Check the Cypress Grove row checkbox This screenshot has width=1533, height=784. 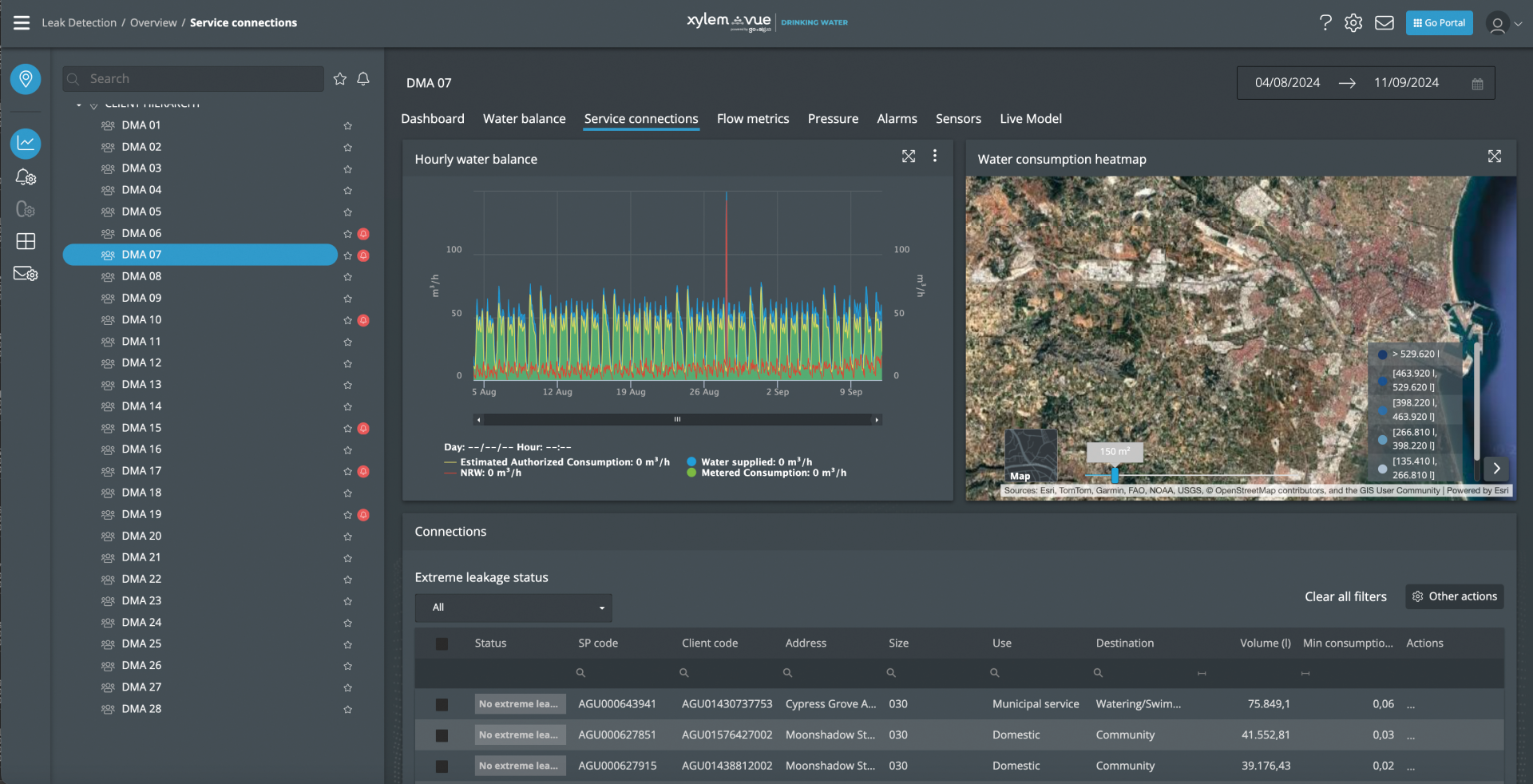click(442, 705)
